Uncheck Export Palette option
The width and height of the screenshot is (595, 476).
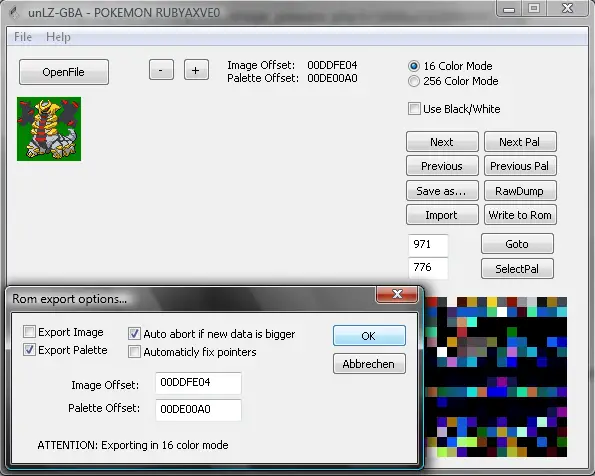coord(29,350)
